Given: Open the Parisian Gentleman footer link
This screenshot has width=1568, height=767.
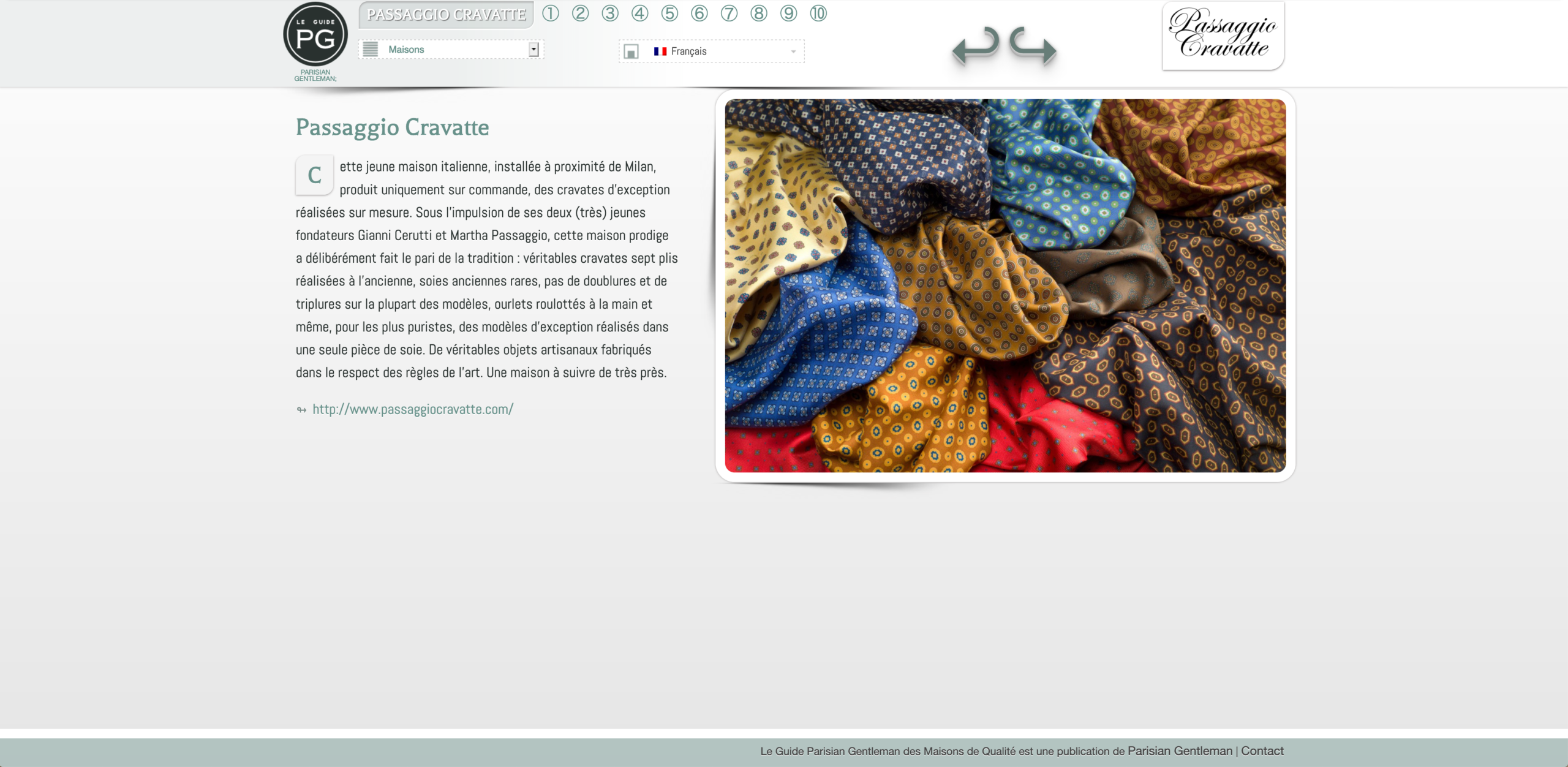Looking at the screenshot, I should click(1180, 751).
